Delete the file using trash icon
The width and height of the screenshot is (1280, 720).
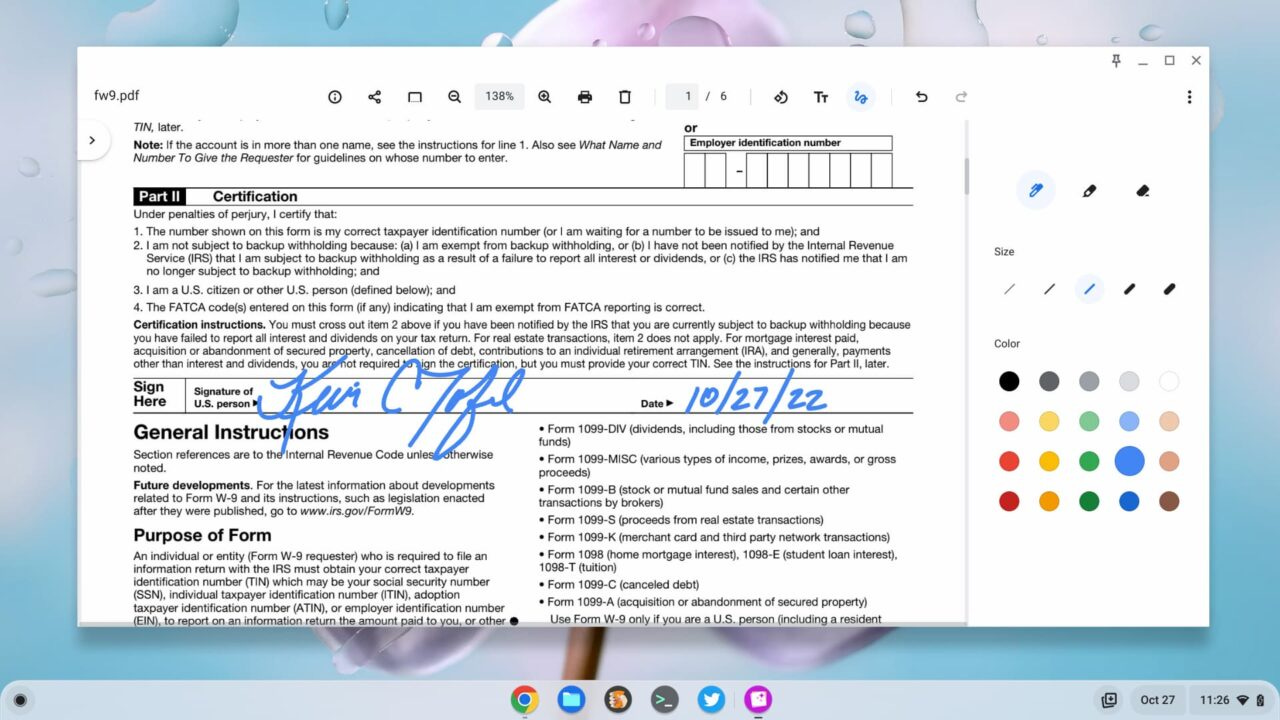(625, 97)
